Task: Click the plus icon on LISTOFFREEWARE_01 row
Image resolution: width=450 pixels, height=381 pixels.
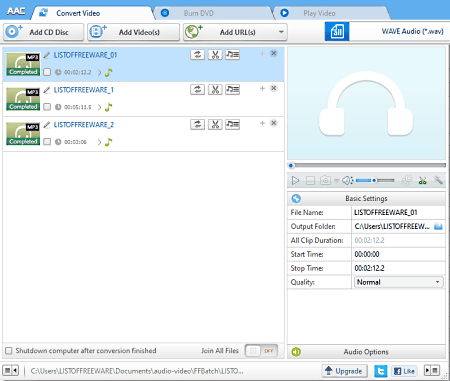Action: pos(262,53)
